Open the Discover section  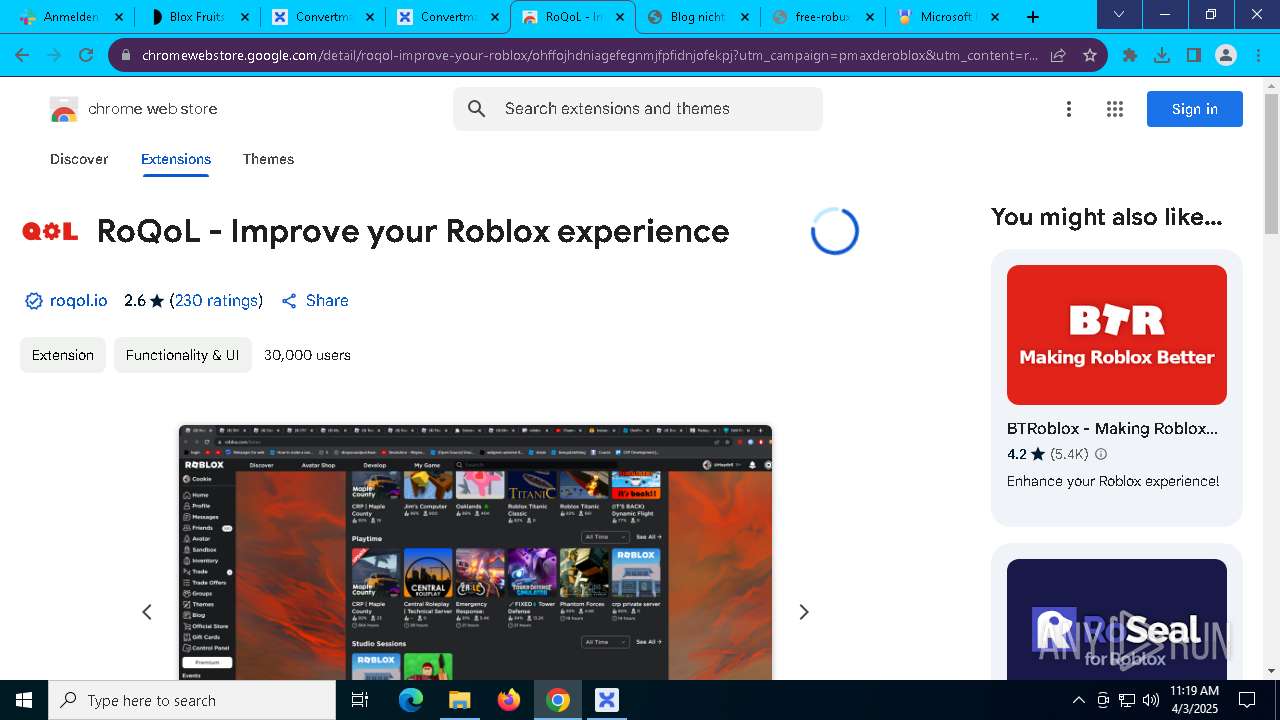click(79, 159)
